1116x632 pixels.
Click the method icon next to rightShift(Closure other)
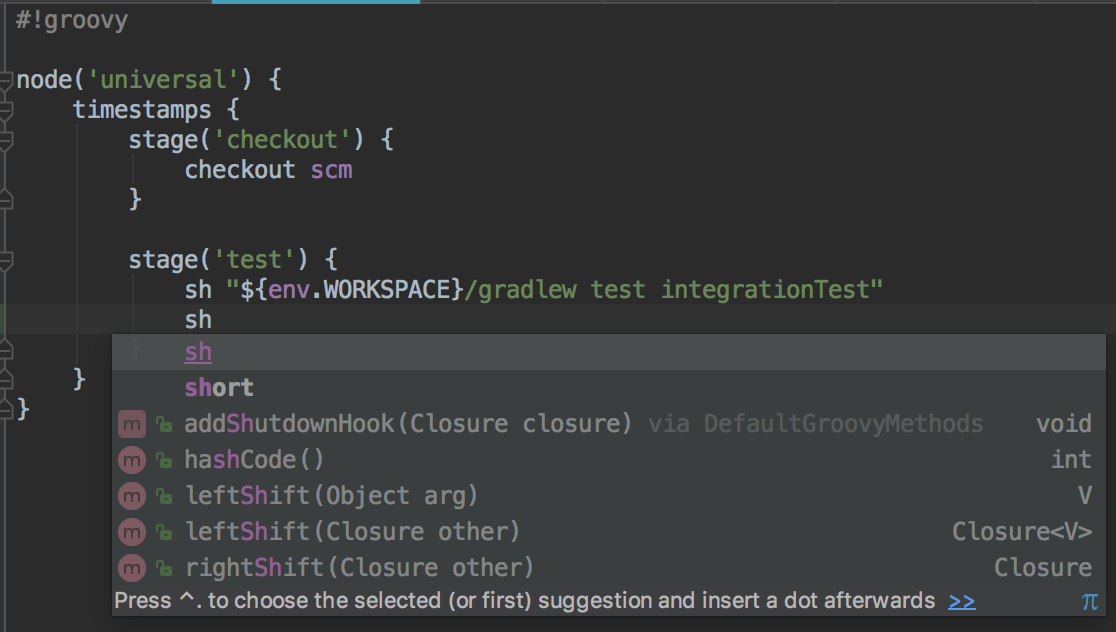(130, 567)
